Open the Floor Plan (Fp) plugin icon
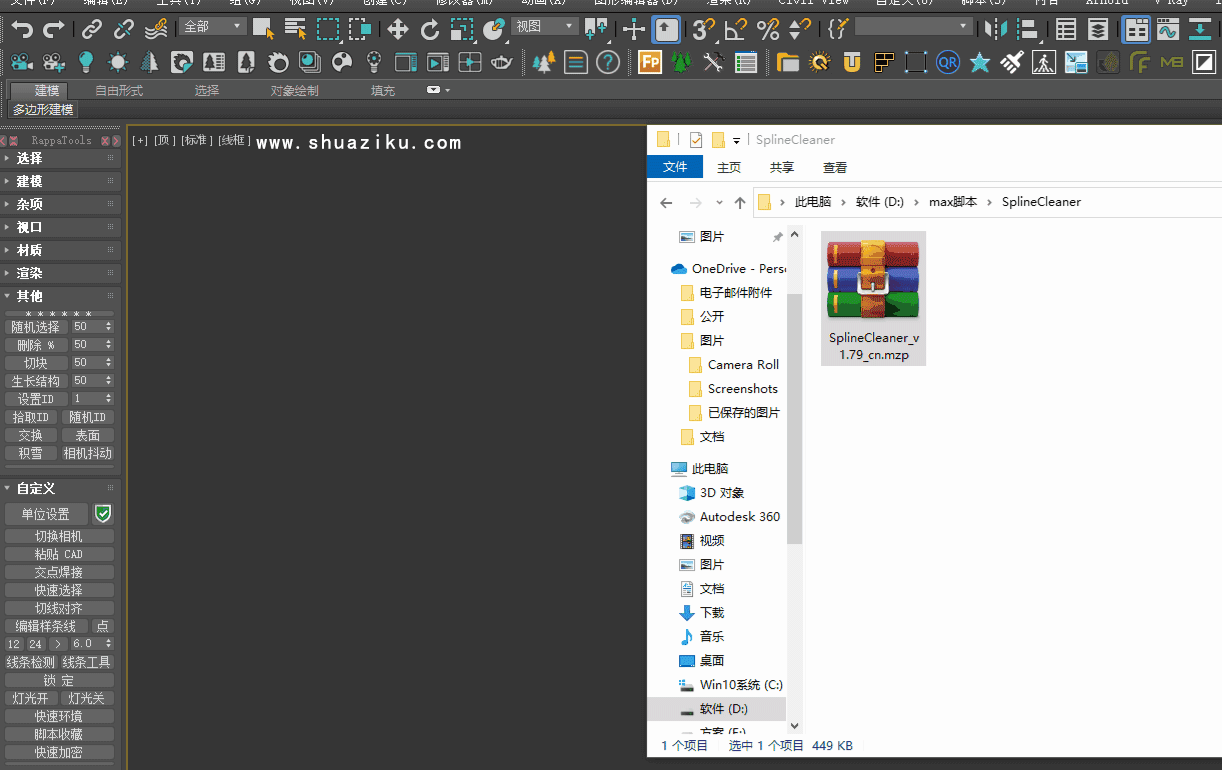Viewport: 1222px width, 770px height. pos(650,63)
